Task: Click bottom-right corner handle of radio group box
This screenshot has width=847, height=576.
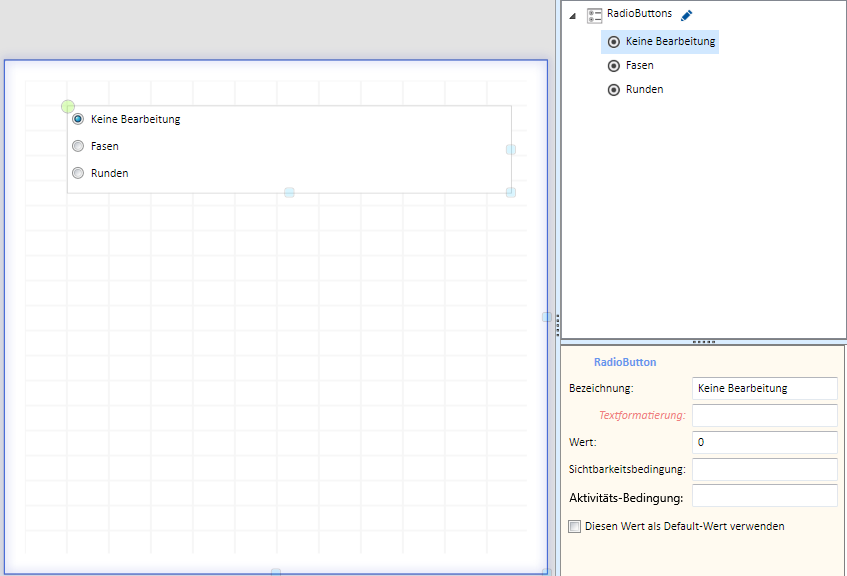Action: point(510,192)
